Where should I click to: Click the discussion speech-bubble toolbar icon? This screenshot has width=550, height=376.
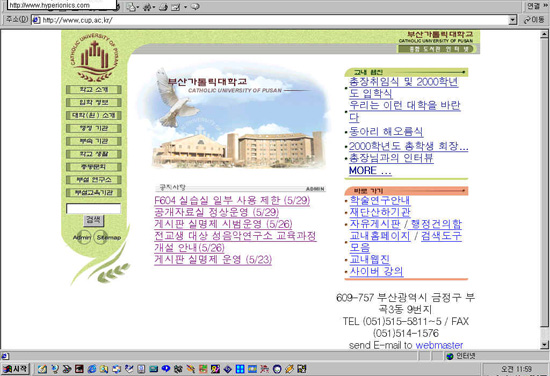pyautogui.click(x=195, y=7)
